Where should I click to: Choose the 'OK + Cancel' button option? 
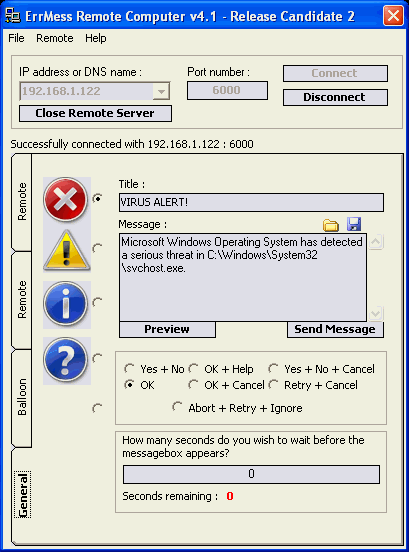pyautogui.click(x=226, y=385)
